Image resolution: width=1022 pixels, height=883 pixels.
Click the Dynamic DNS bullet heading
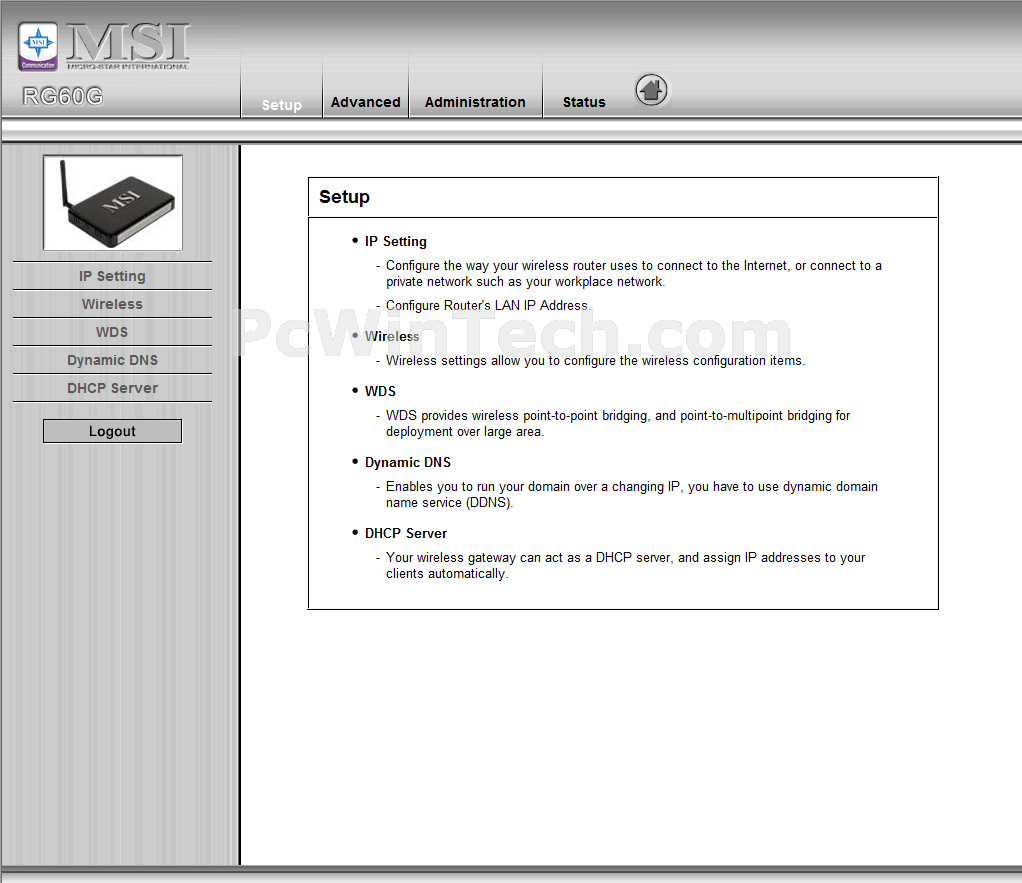(x=407, y=462)
